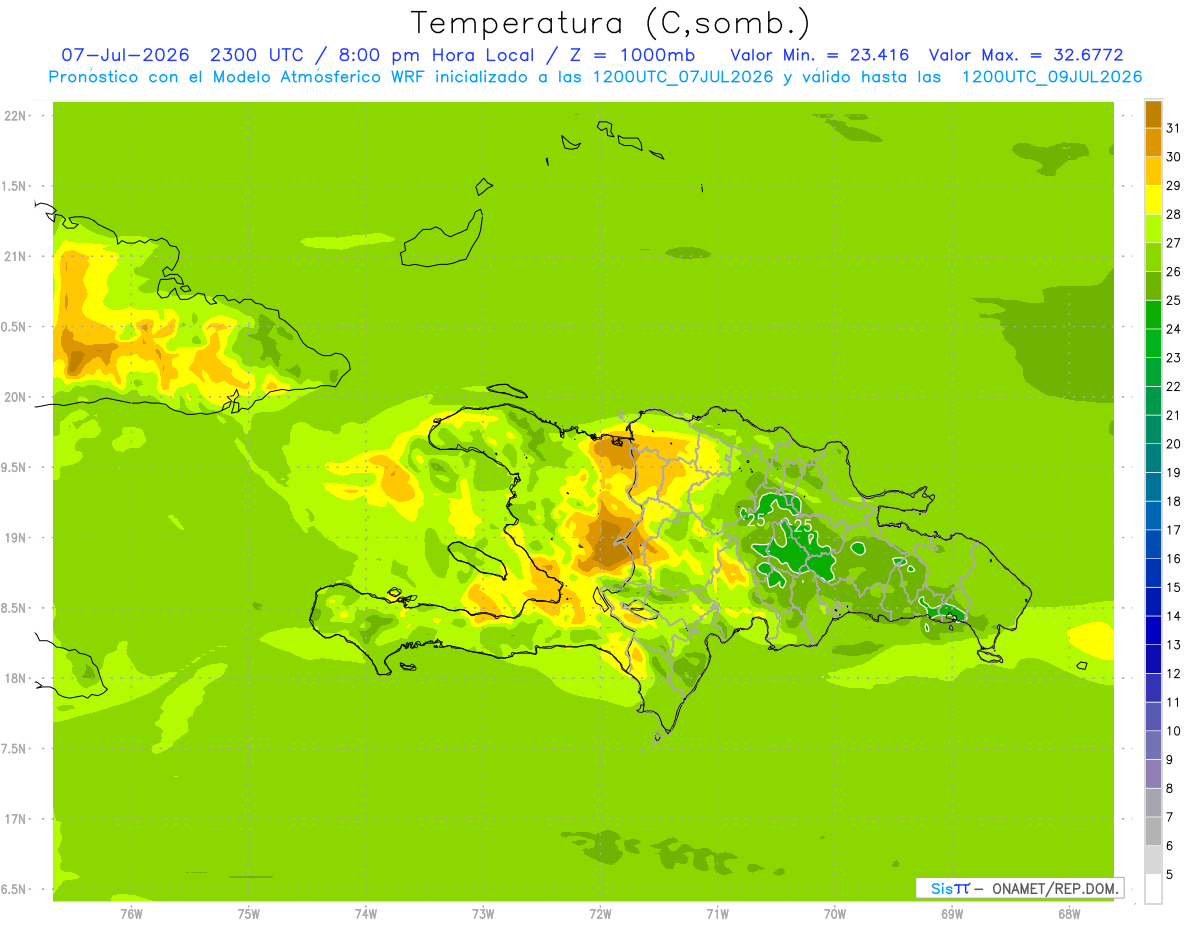The image size is (1200, 927).
Task: Click the legend value "12"
Action: click(1173, 674)
